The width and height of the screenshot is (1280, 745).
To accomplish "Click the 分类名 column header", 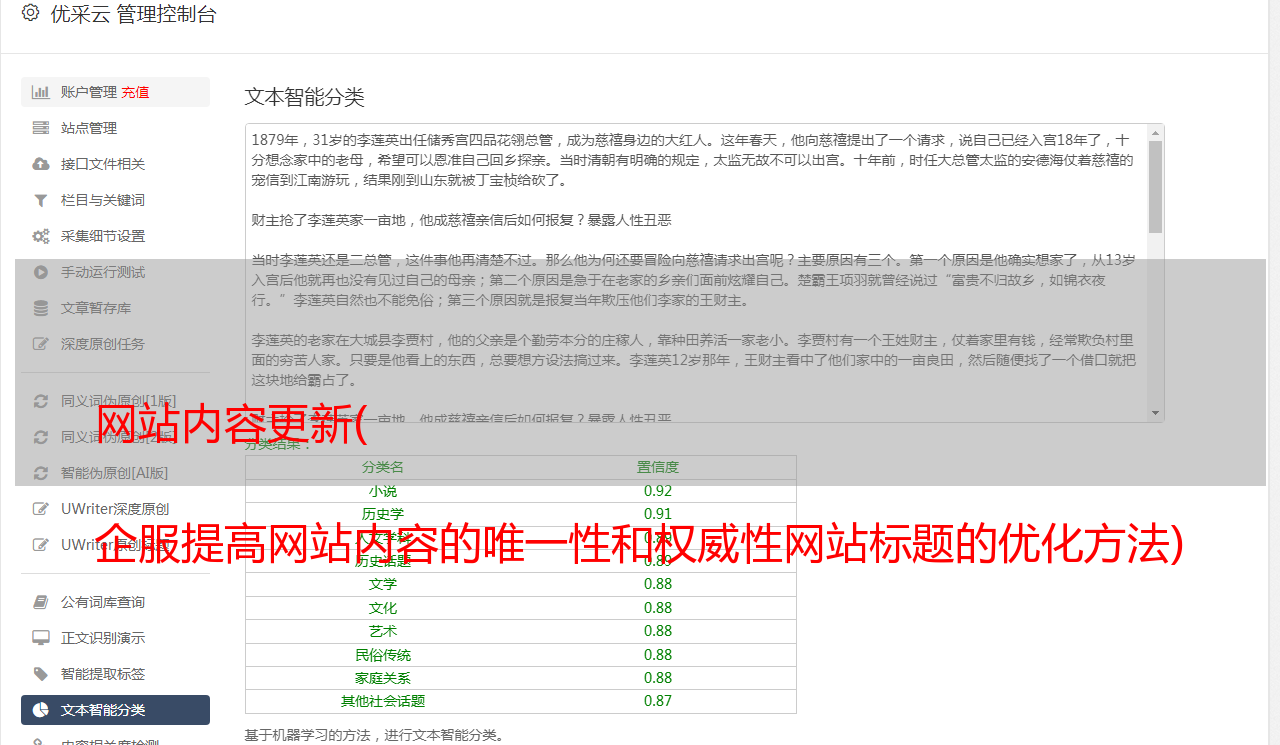I will point(383,467).
